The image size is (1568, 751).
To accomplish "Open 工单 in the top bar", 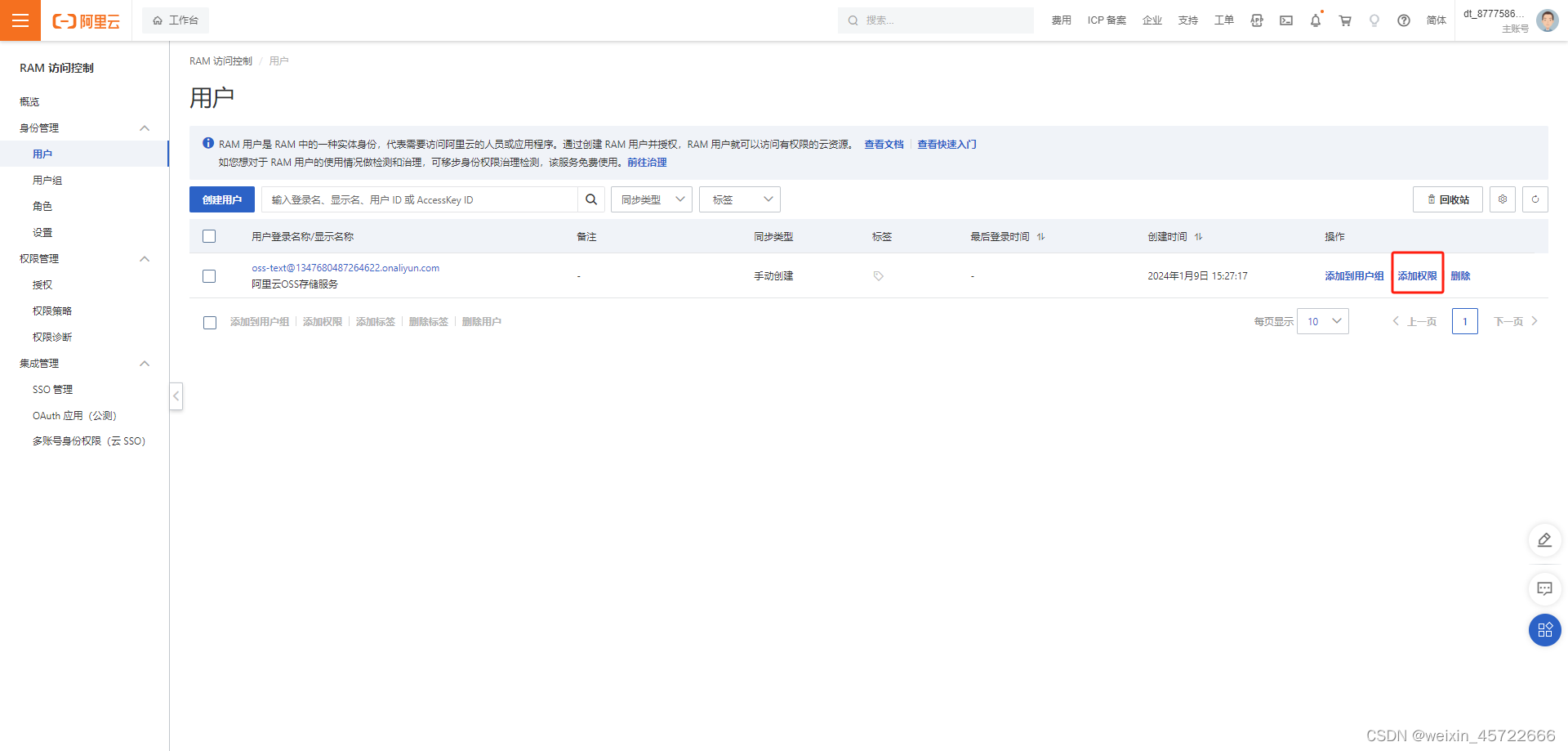I will [x=1224, y=20].
